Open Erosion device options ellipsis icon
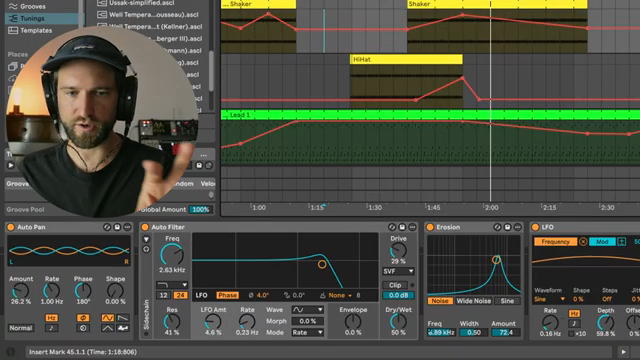The width and height of the screenshot is (640, 360). [x=518, y=227]
